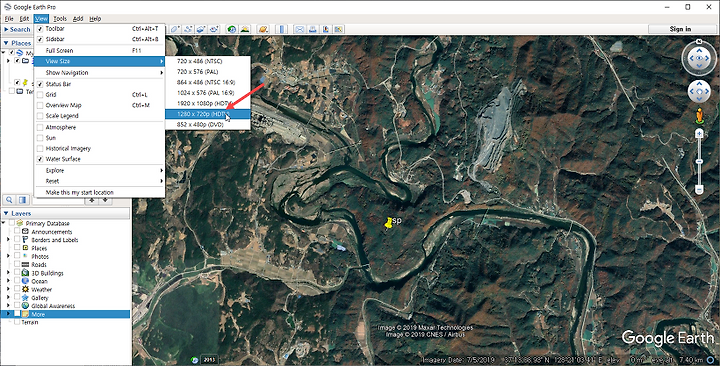
Task: Open the Edit menu
Action: tap(24, 19)
